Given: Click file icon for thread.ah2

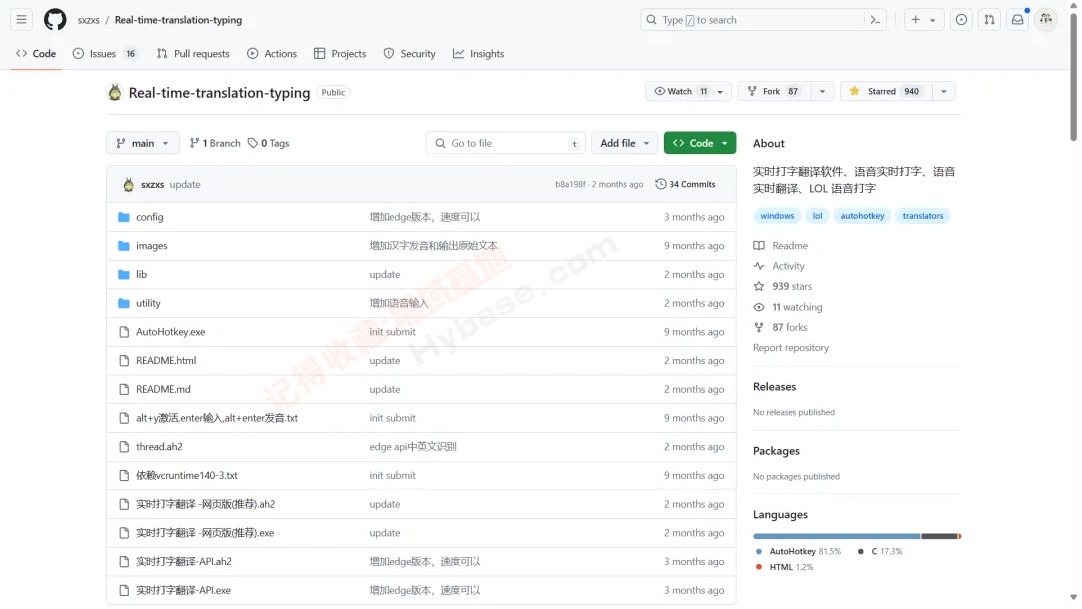Looking at the screenshot, I should click(x=124, y=447).
